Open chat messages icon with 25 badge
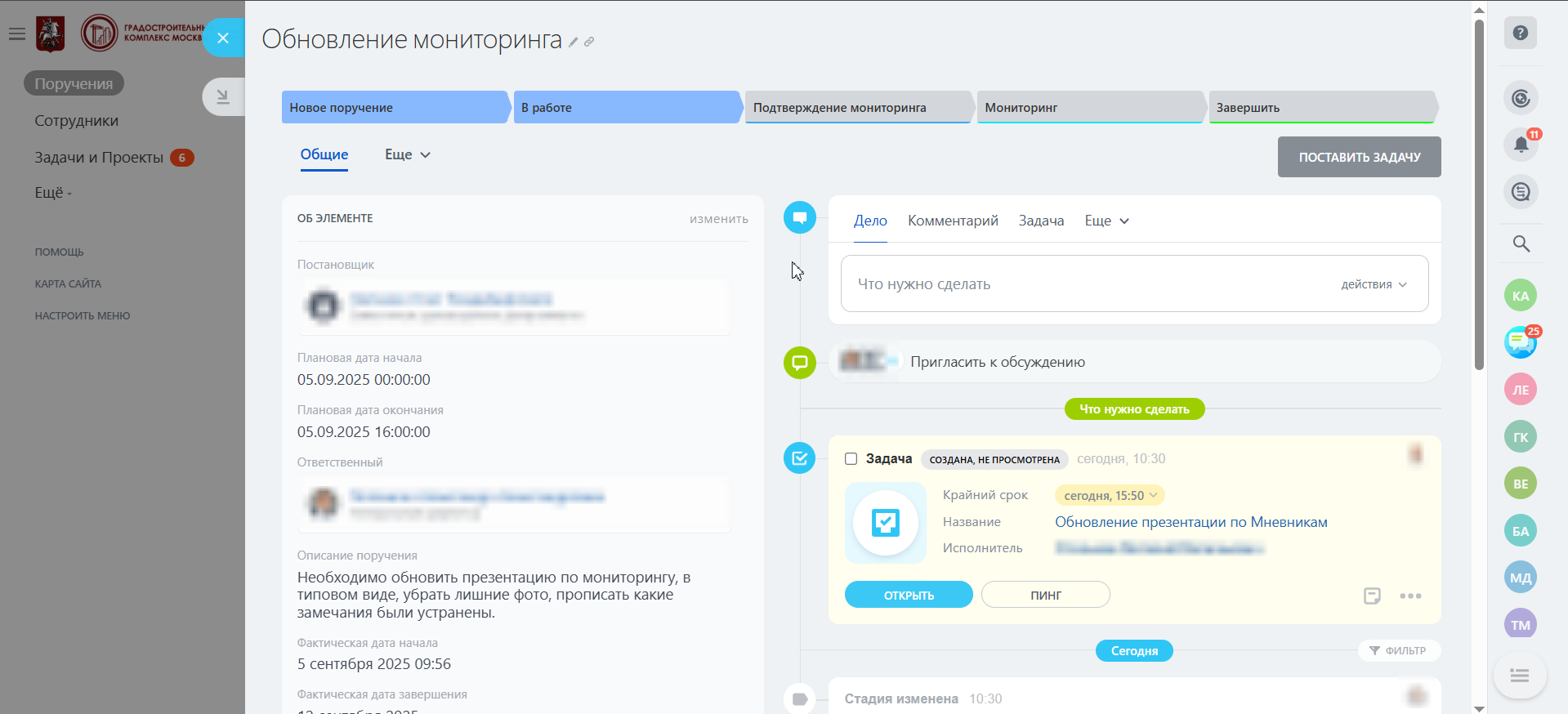Viewport: 1568px width, 714px height. (x=1521, y=342)
